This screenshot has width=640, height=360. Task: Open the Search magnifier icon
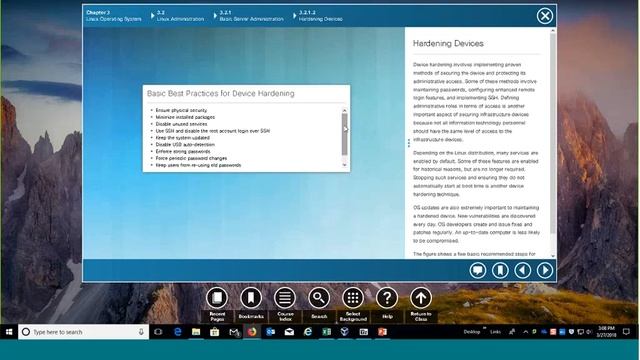pos(319,298)
